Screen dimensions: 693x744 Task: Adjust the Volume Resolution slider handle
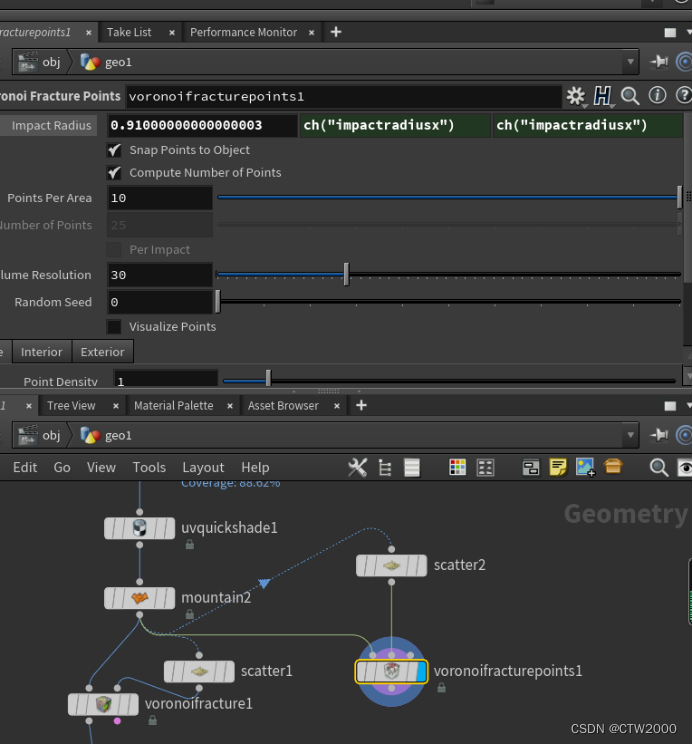click(x=346, y=274)
